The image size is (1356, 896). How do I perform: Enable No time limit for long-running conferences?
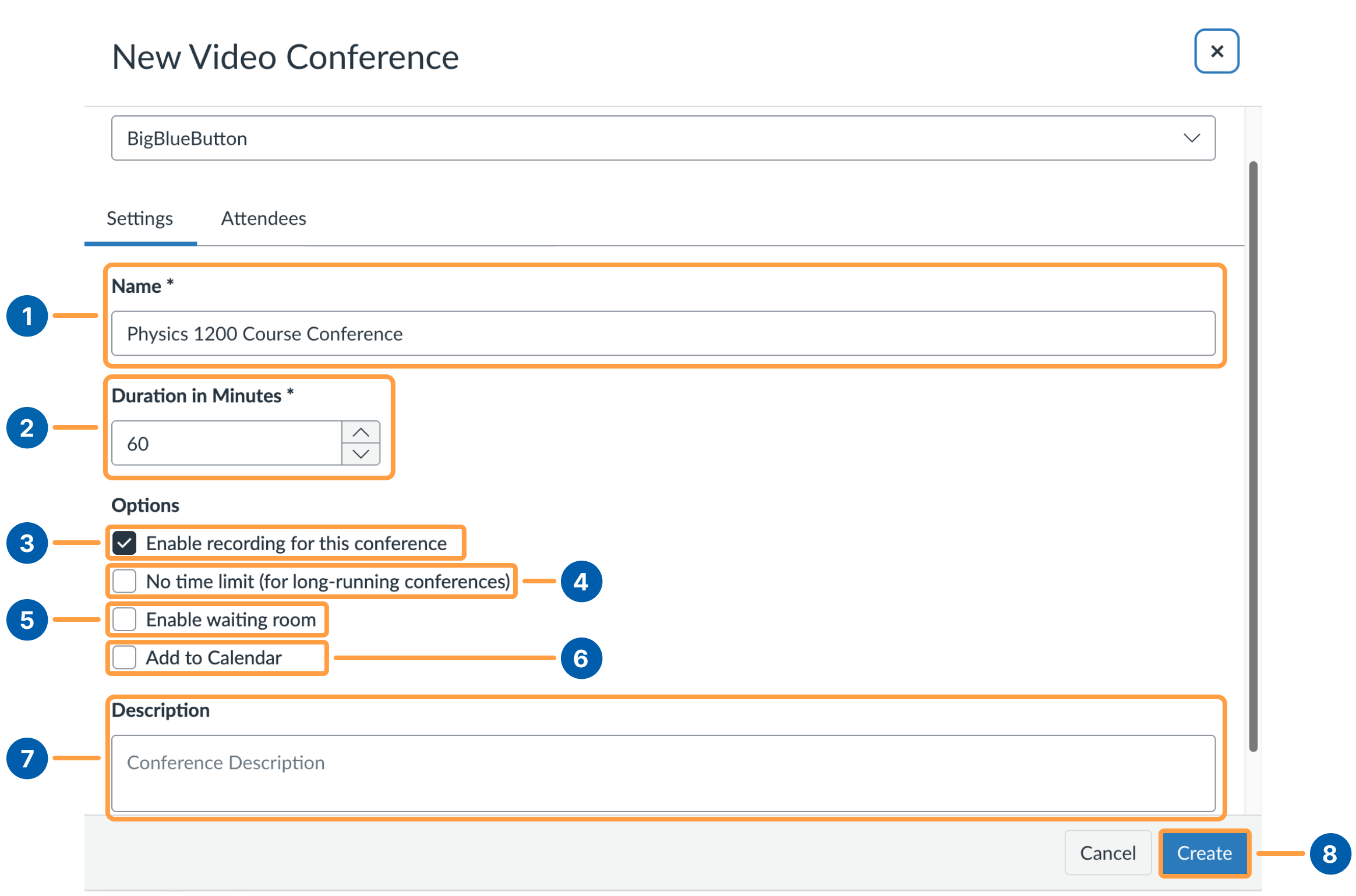(x=124, y=581)
